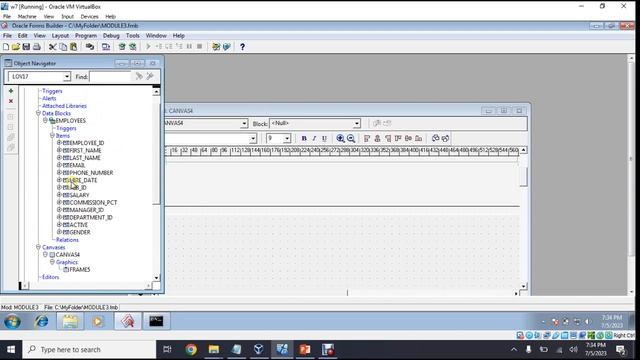Open the canvas name dropdown in layout editor

[244, 123]
